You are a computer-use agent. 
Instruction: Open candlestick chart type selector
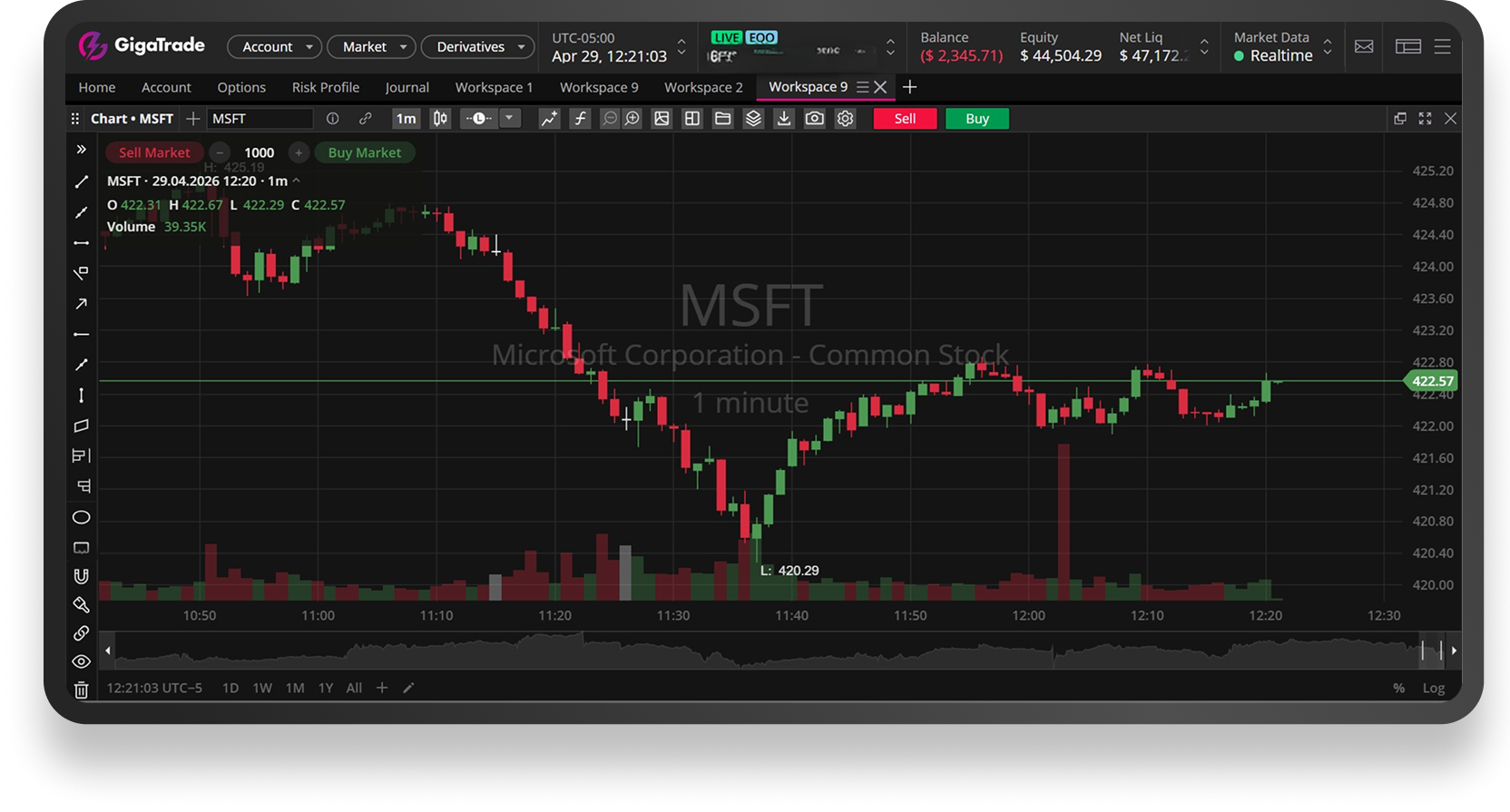[x=440, y=119]
